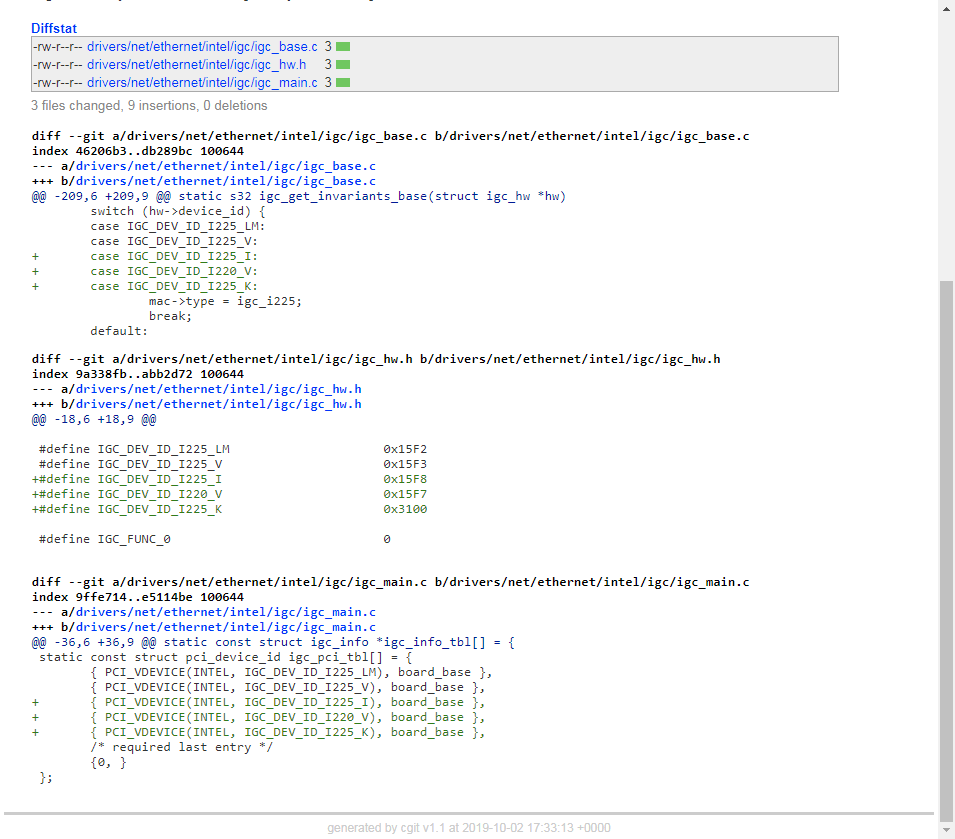Click the Diffstat heading link

point(54,29)
